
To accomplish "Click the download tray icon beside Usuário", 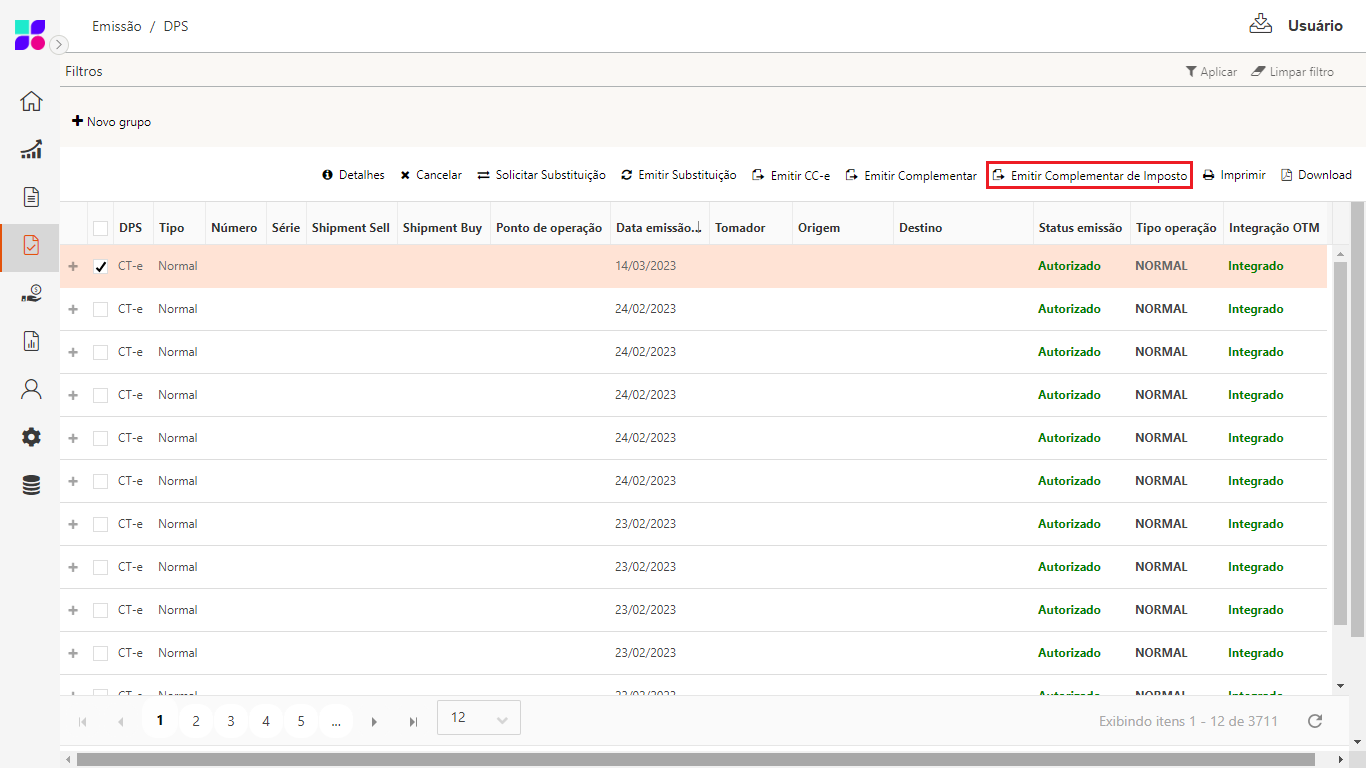I will pos(1260,24).
